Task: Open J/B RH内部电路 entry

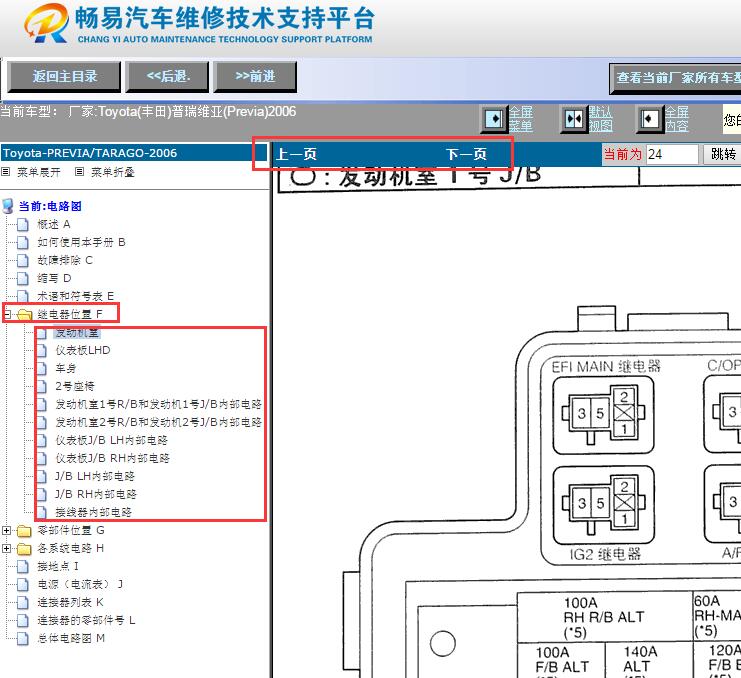Action: 96,494
